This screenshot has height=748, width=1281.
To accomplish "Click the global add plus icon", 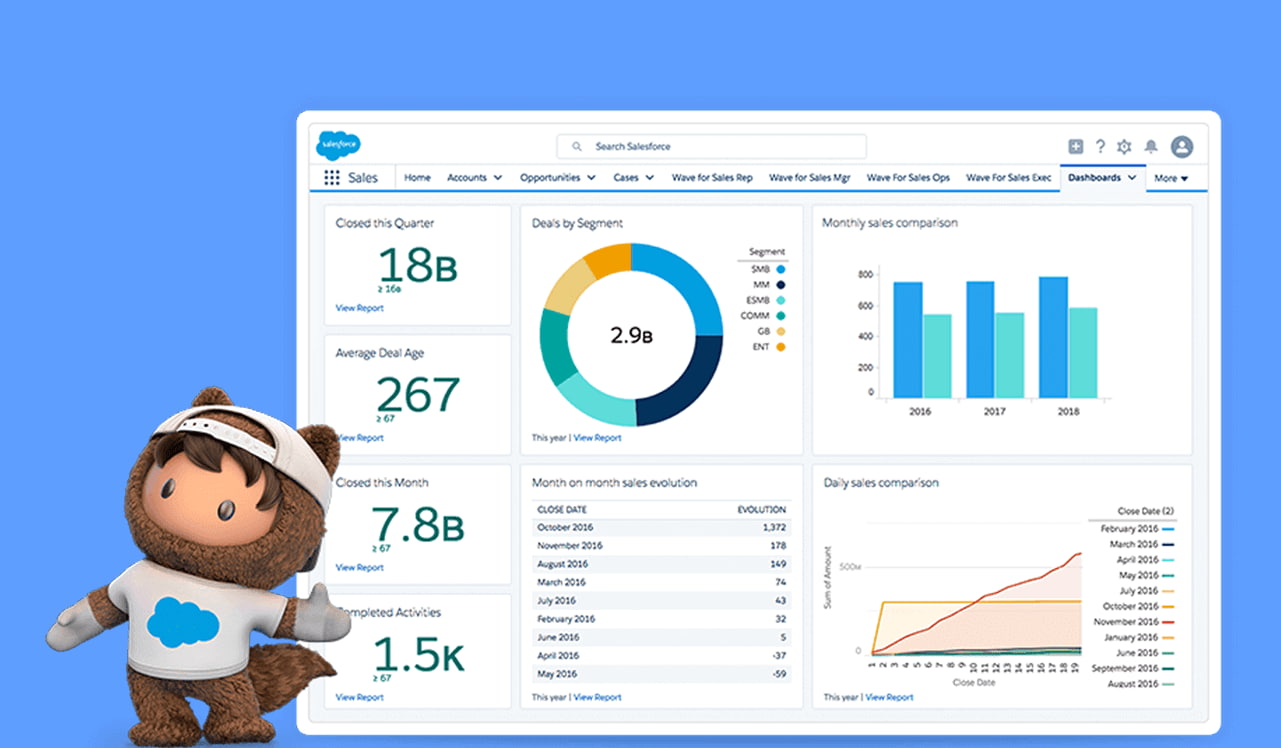I will point(1076,147).
